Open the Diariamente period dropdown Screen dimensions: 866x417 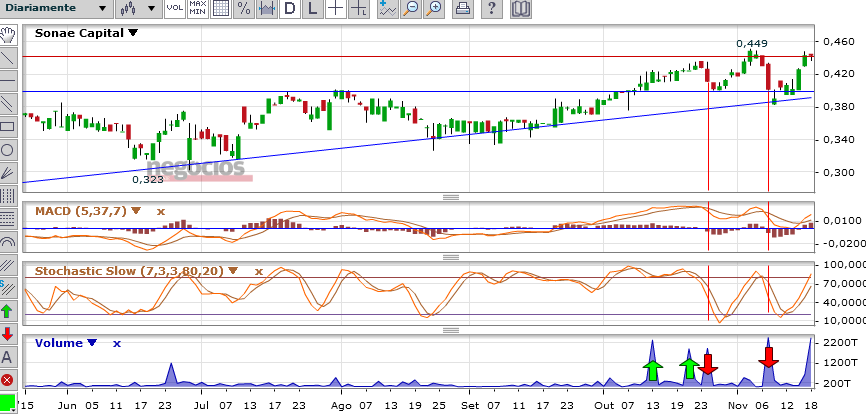(x=55, y=8)
